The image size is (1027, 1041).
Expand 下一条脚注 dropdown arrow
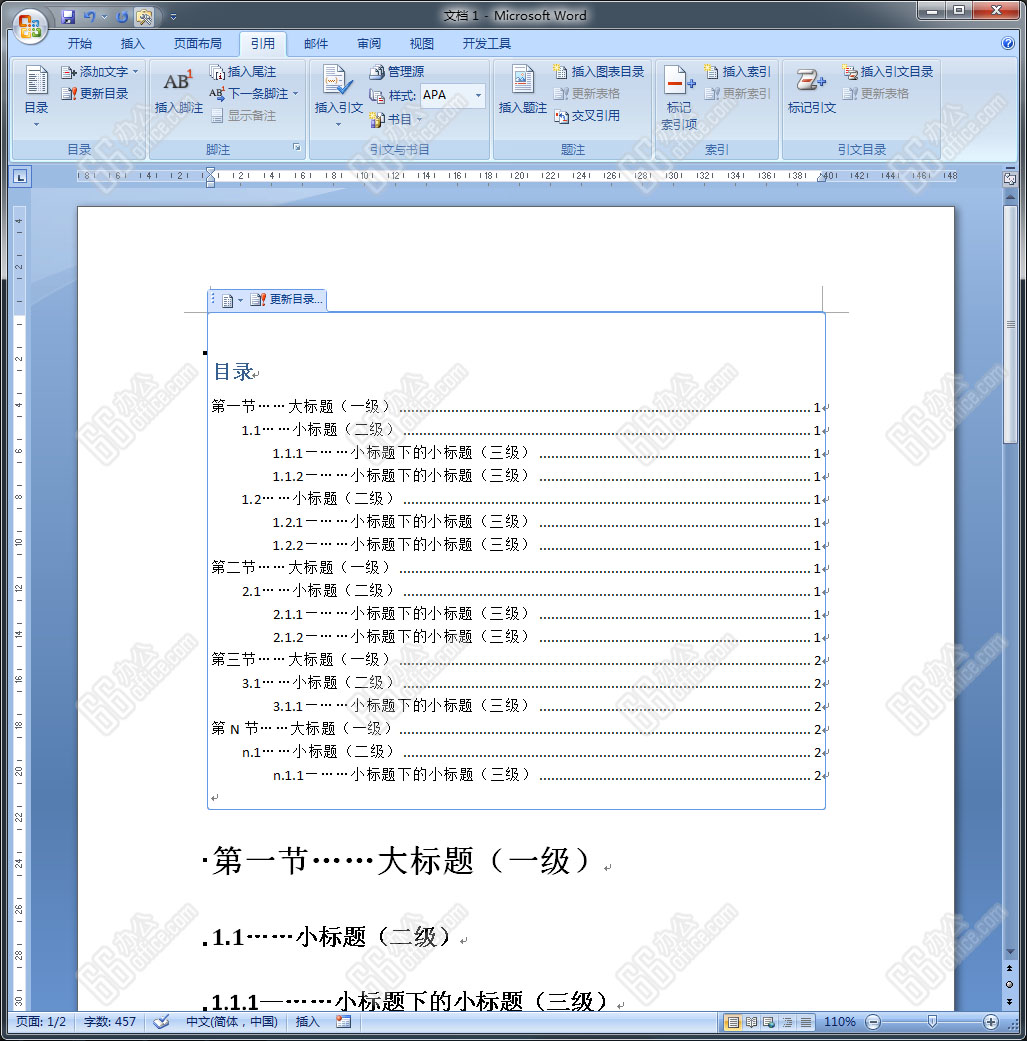[295, 94]
